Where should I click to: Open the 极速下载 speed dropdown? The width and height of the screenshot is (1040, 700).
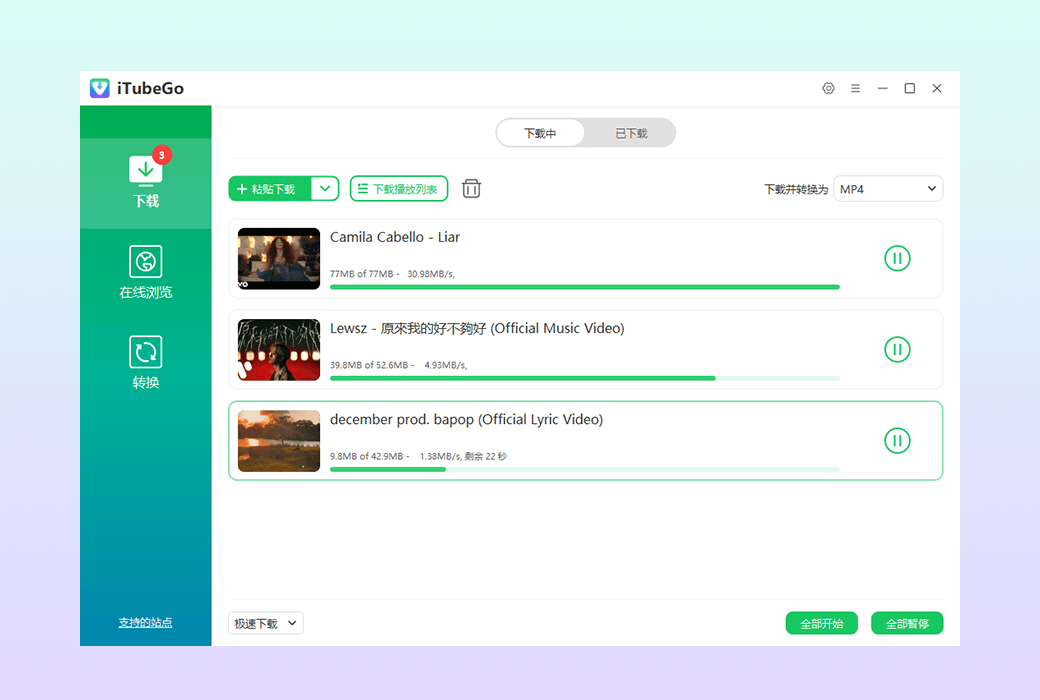265,623
